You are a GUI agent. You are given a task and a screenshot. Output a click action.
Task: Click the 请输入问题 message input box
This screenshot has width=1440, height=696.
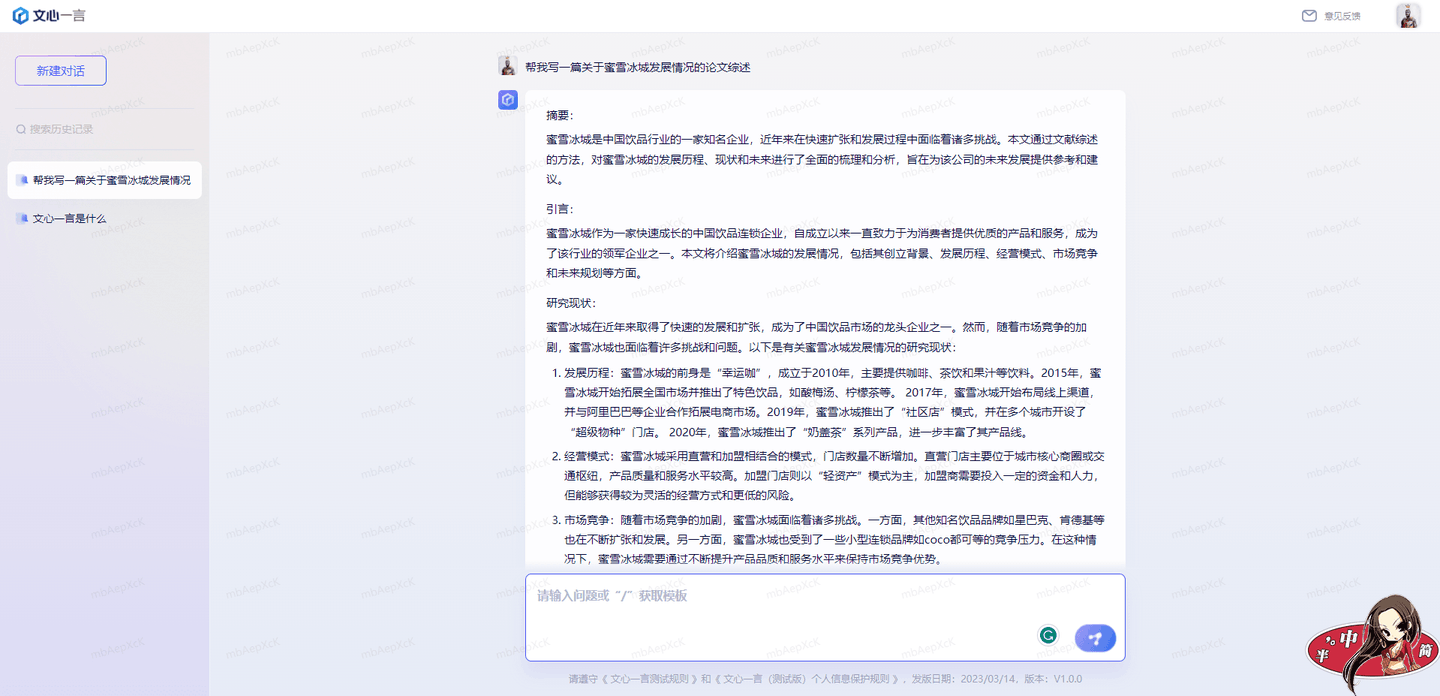pyautogui.click(x=825, y=617)
